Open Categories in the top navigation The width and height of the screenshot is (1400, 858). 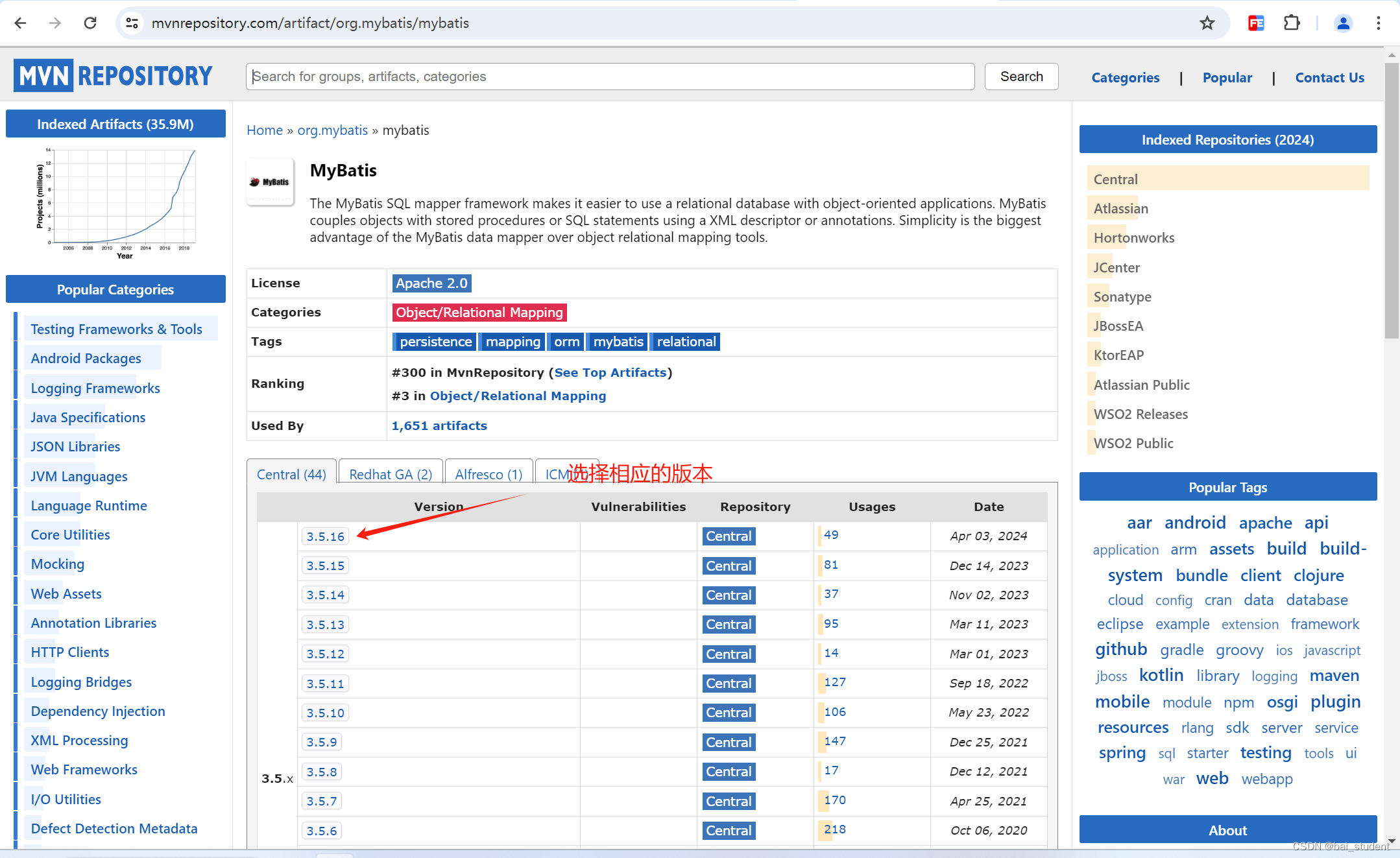[x=1125, y=78]
